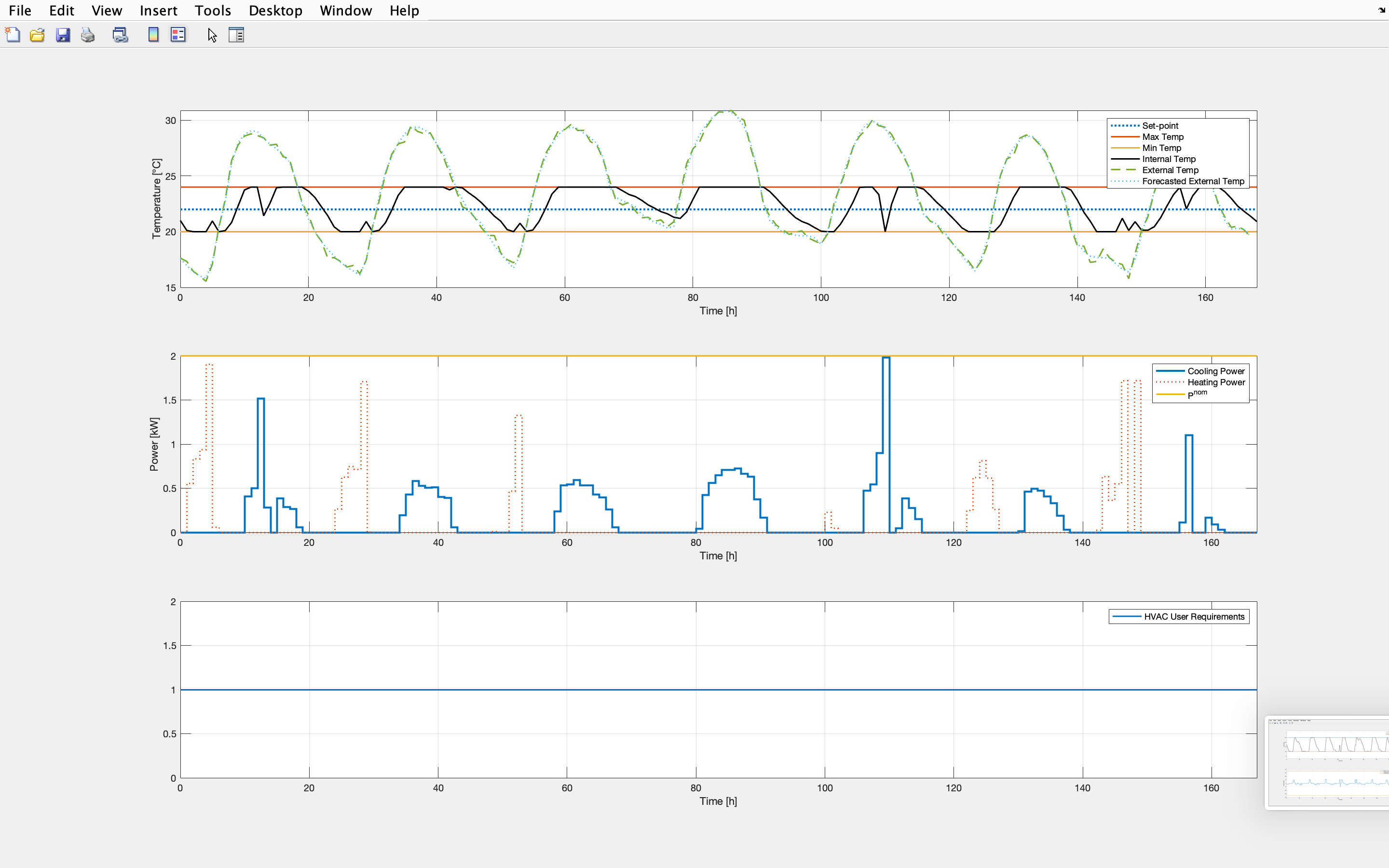Print the figure via printer icon
Viewport: 1389px width, 868px height.
pos(88,35)
